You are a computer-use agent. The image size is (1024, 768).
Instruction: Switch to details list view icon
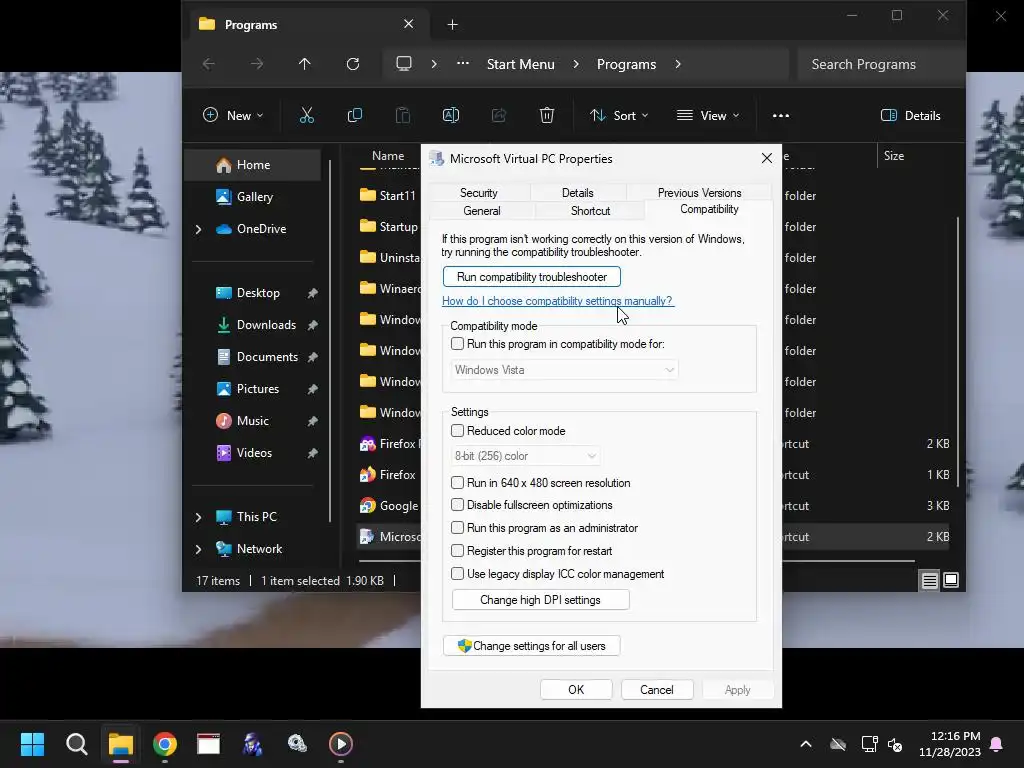(x=929, y=580)
